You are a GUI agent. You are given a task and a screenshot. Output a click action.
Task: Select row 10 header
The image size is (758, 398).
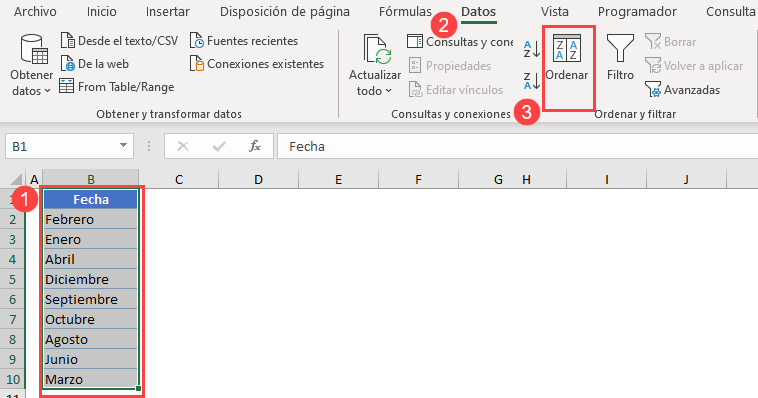point(13,380)
